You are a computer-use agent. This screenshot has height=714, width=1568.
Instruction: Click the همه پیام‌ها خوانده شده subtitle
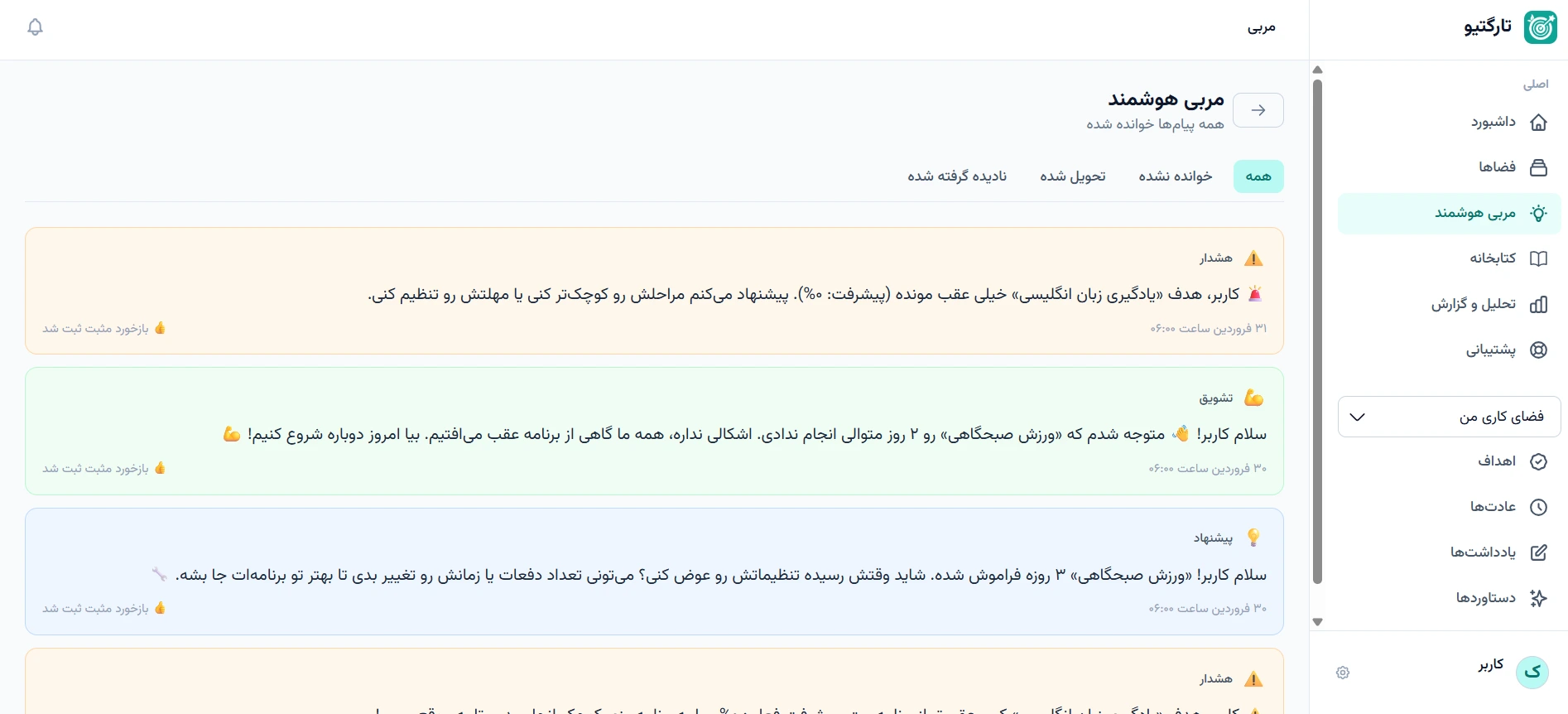(1155, 124)
